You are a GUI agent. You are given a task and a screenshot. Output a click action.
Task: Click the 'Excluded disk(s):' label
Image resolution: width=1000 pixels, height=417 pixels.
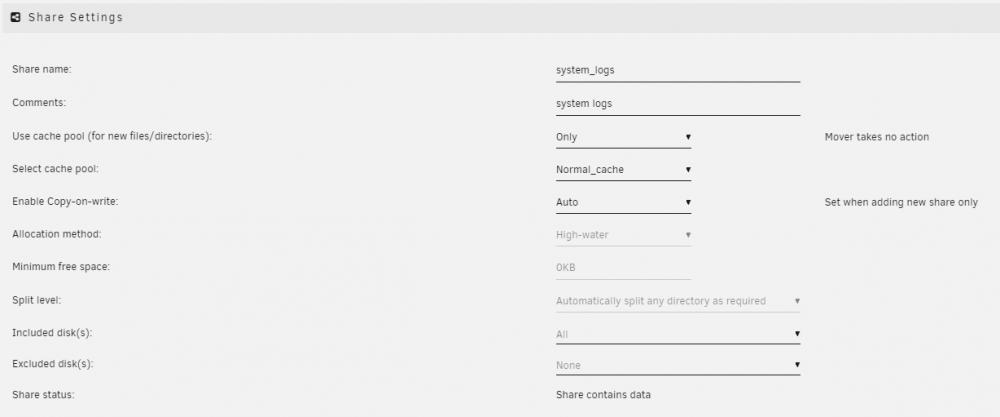(x=52, y=364)
